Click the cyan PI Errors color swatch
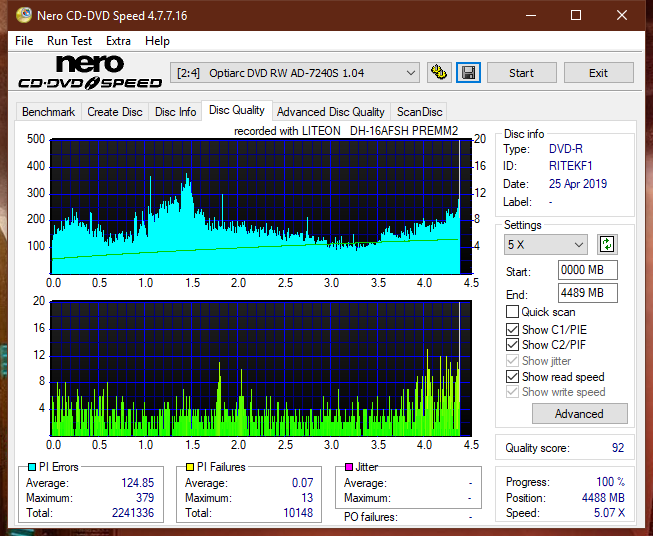653x536 pixels. (x=32, y=467)
